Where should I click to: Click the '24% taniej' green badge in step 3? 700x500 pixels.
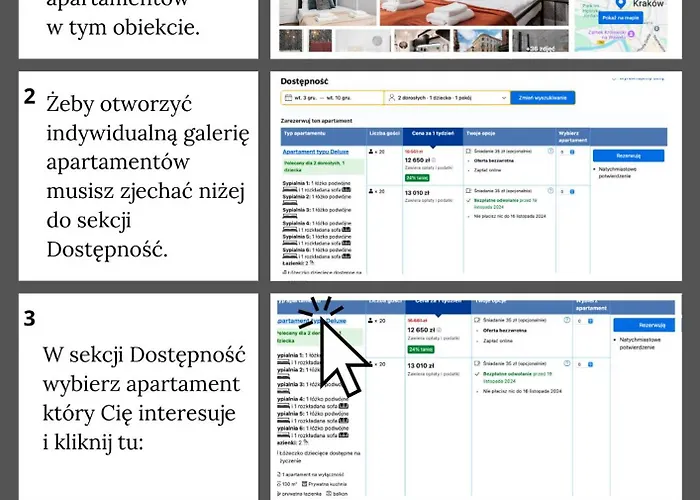click(421, 349)
